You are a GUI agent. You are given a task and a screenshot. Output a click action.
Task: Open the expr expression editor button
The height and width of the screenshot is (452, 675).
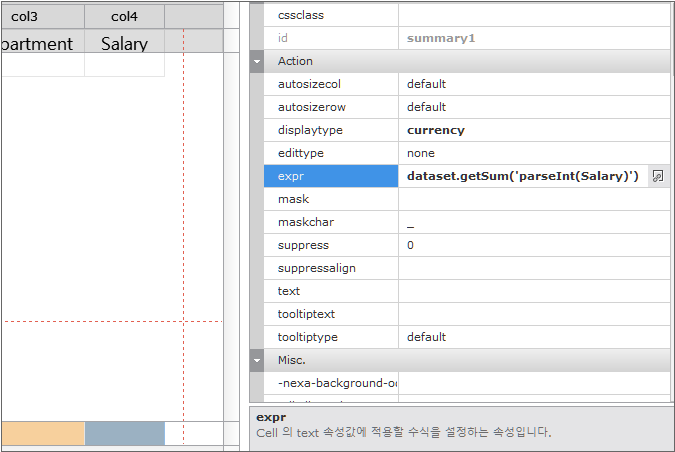(x=657, y=176)
